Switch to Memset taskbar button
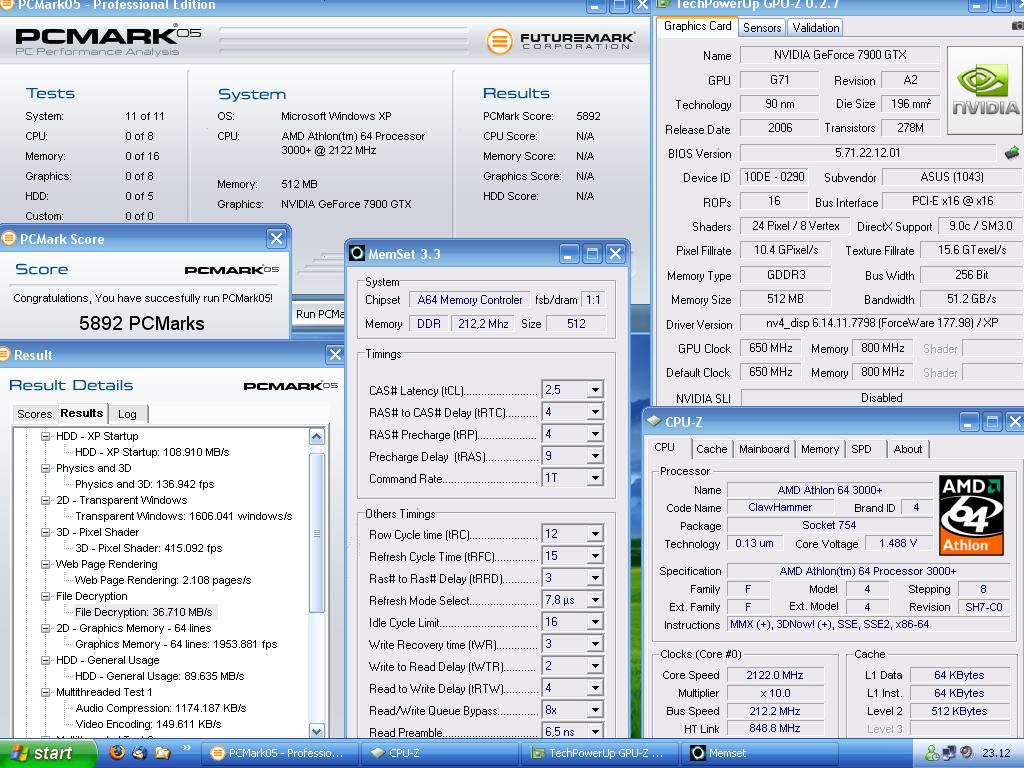The image size is (1024, 768). [760, 753]
